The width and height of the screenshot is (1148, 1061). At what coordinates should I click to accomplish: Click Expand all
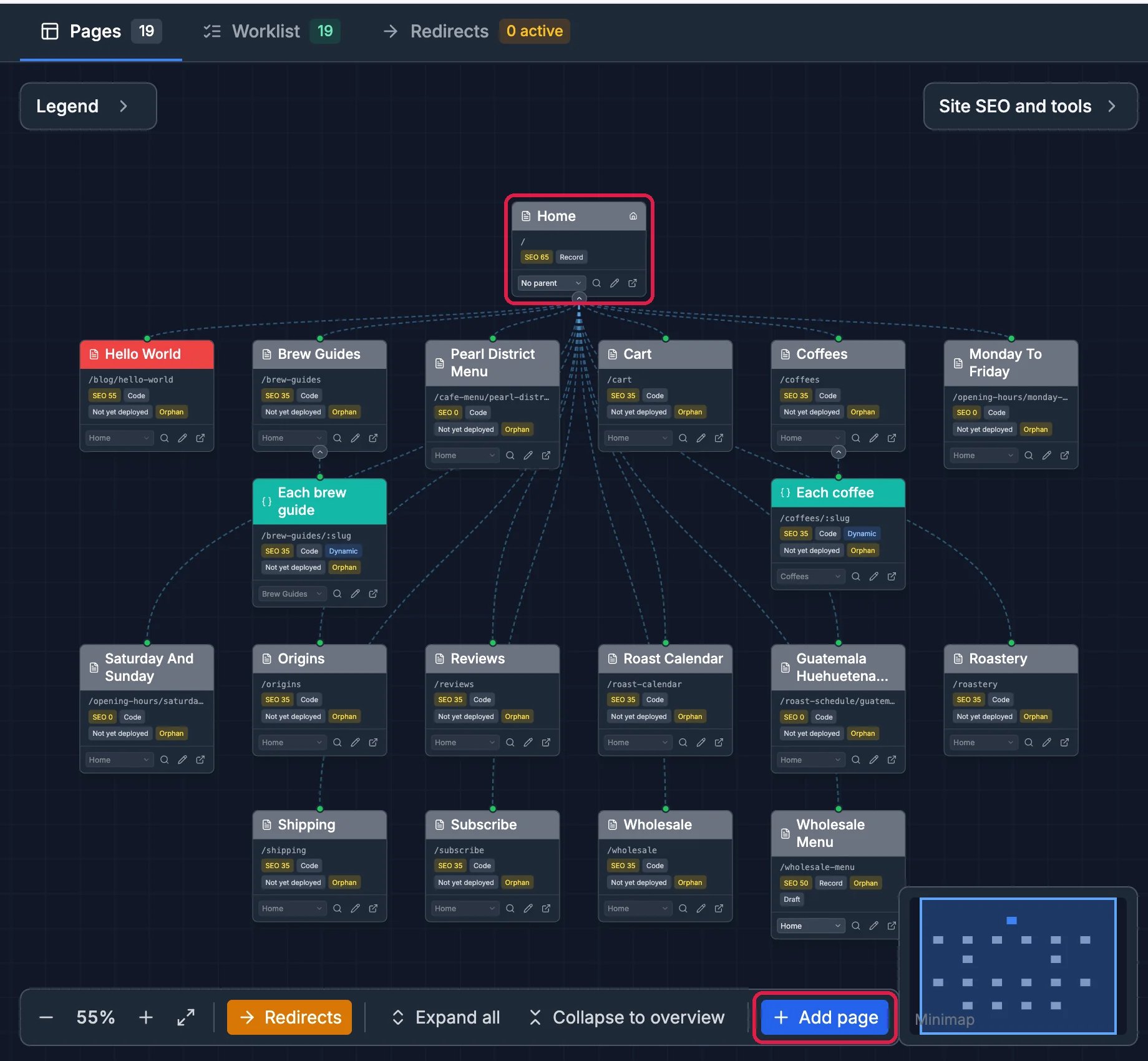[x=445, y=1017]
